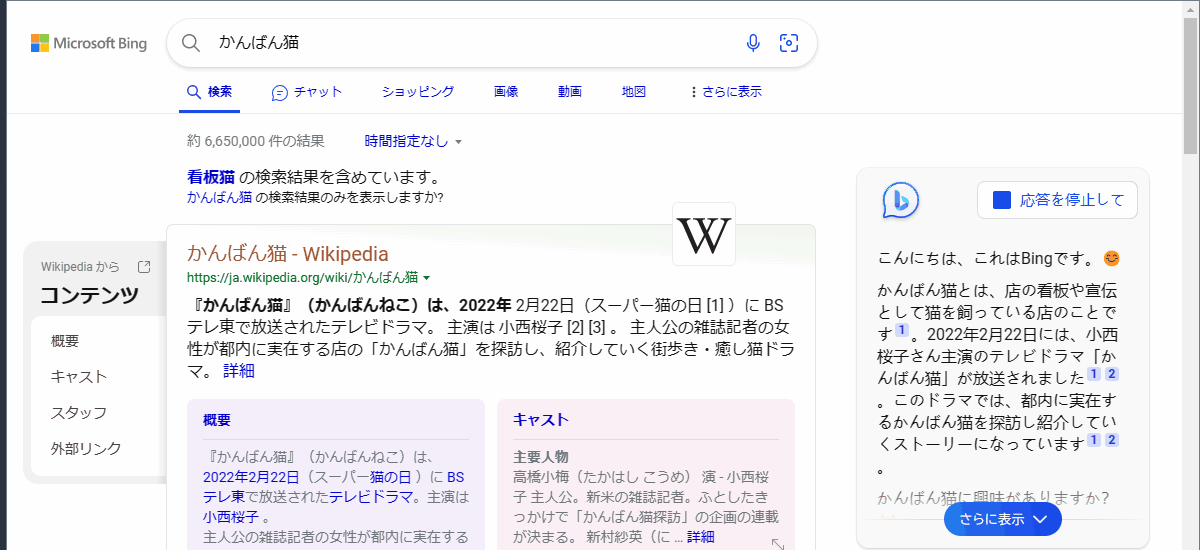Click さらに表示 button in chat panel
Viewport: 1200px width, 550px height.
(x=1003, y=519)
